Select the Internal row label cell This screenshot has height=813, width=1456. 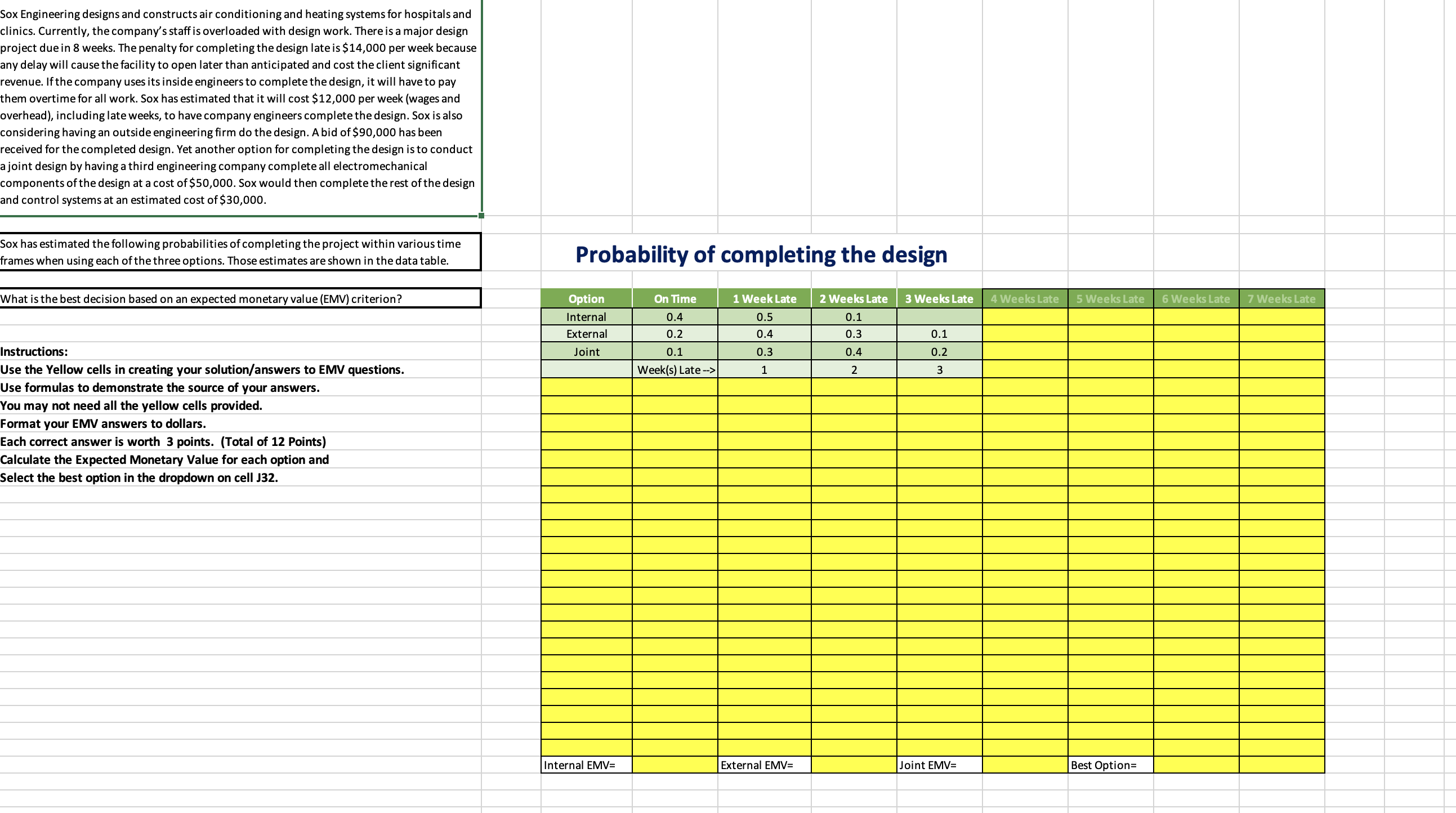coord(586,316)
